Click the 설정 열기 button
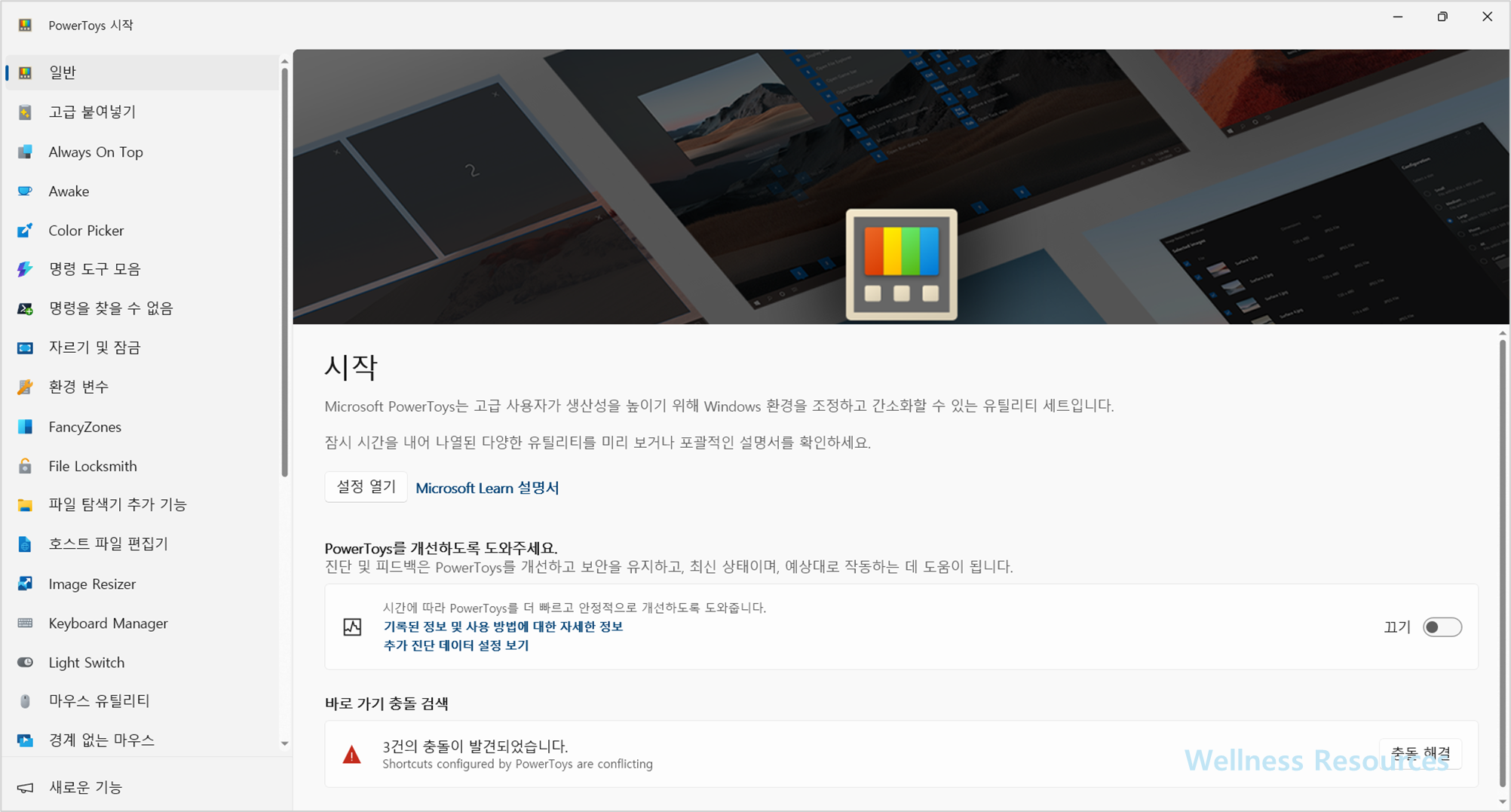The width and height of the screenshot is (1511, 812). [366, 487]
